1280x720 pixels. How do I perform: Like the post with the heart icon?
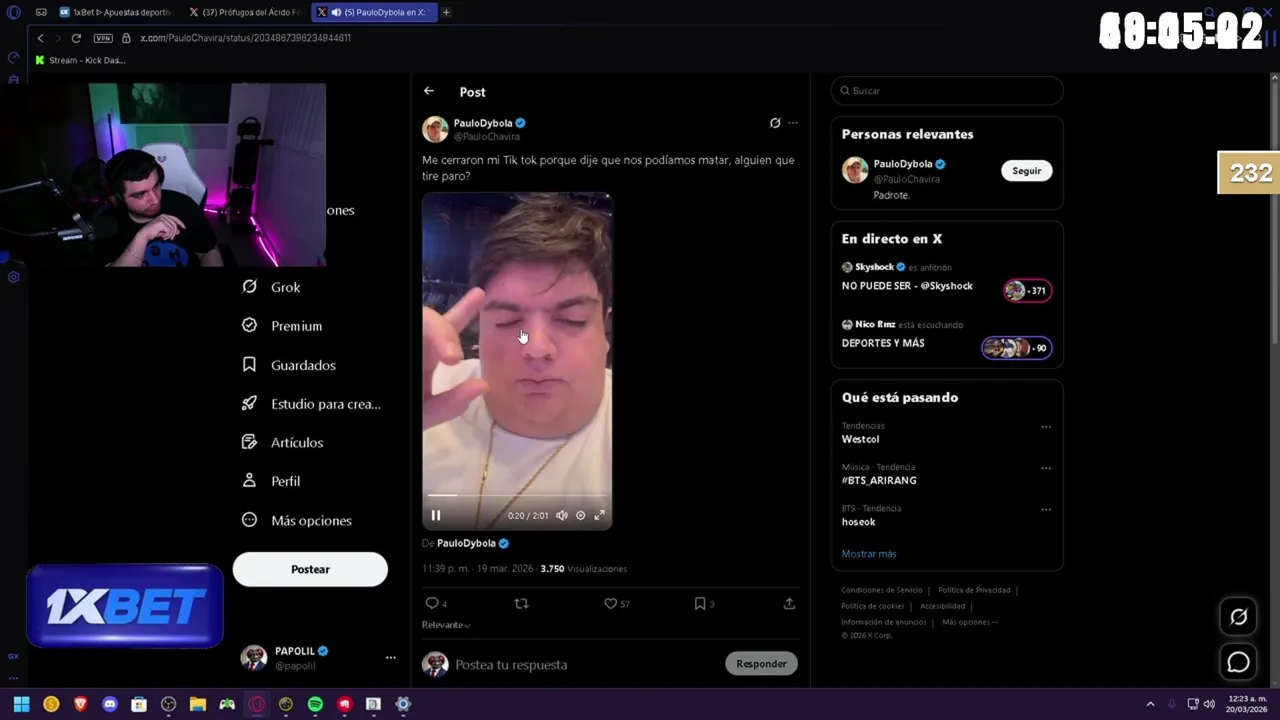tap(610, 603)
